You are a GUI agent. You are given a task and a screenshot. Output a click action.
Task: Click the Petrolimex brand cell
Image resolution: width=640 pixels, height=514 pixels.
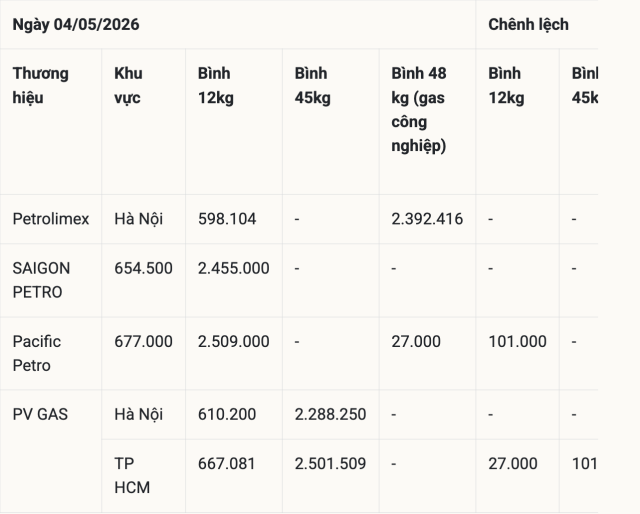coord(51,219)
